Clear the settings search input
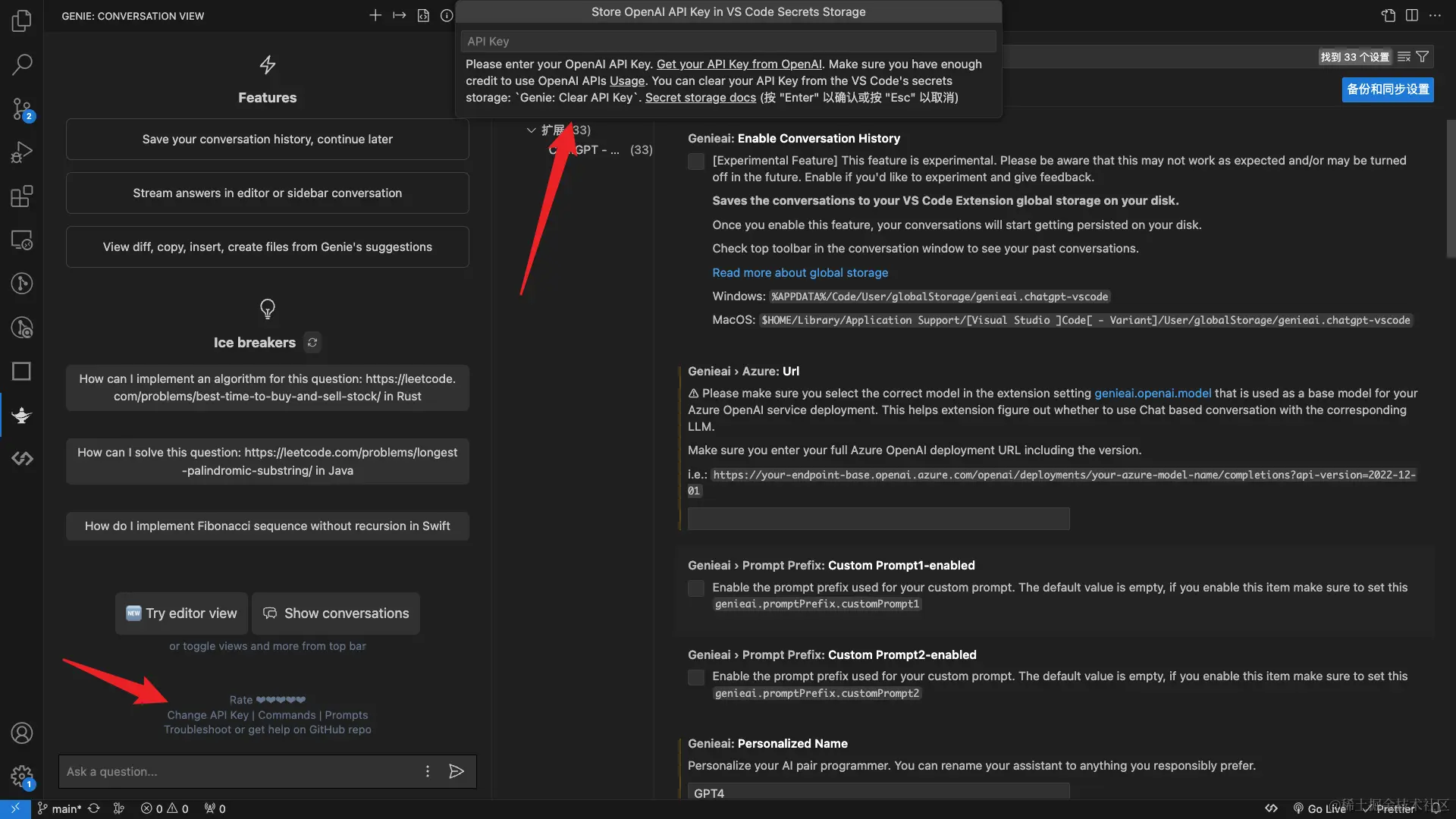The height and width of the screenshot is (819, 1456). (x=1404, y=57)
